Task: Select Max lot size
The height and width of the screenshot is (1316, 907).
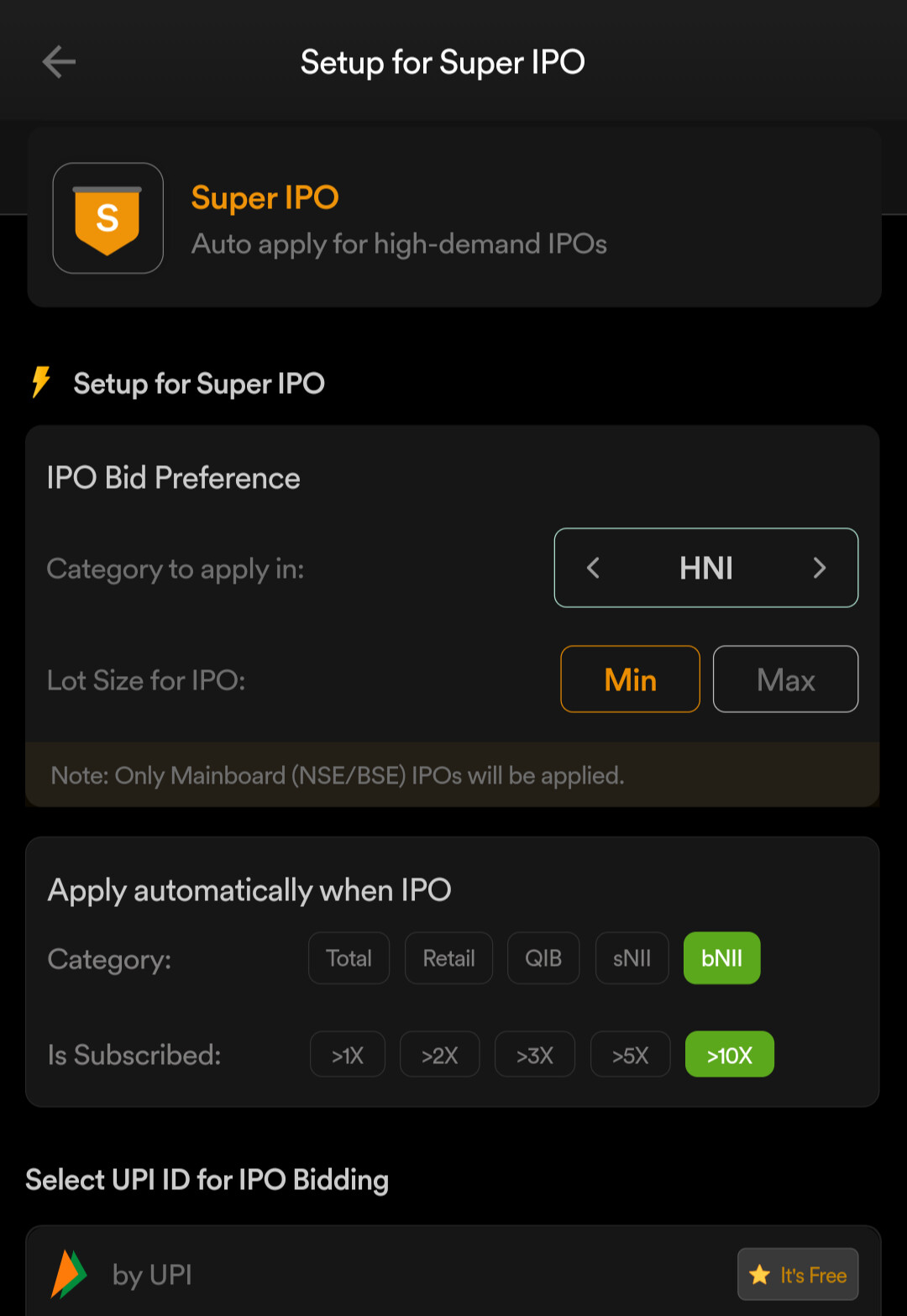Action: coord(785,679)
